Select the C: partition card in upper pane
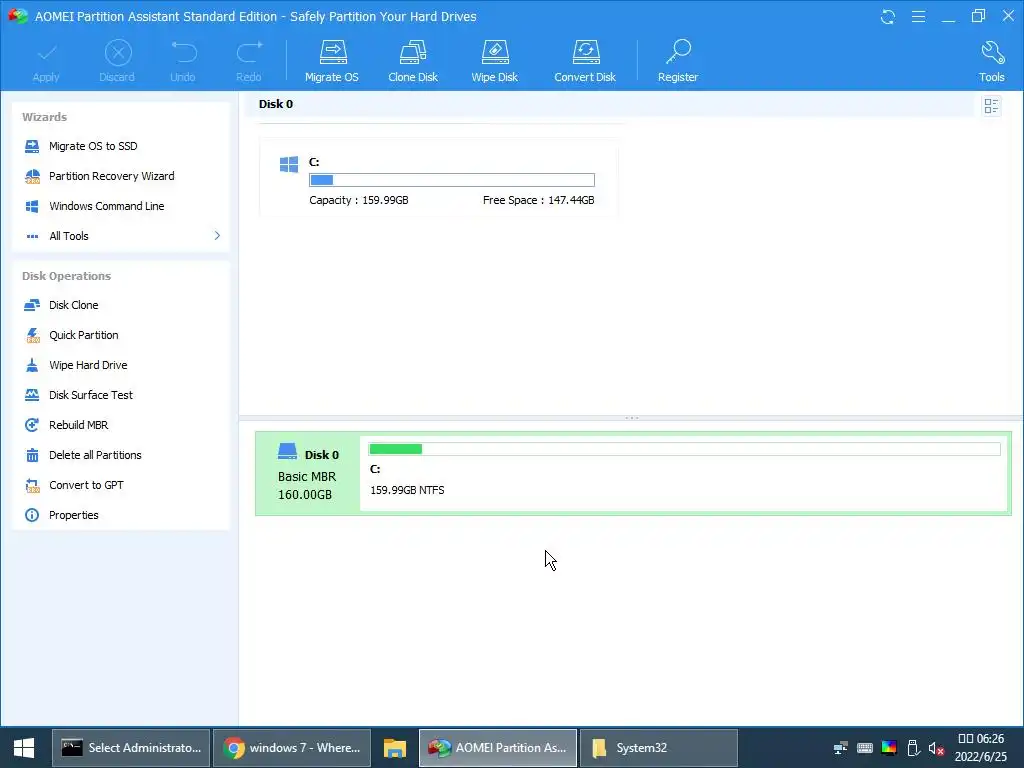The image size is (1024, 768). pyautogui.click(x=439, y=178)
